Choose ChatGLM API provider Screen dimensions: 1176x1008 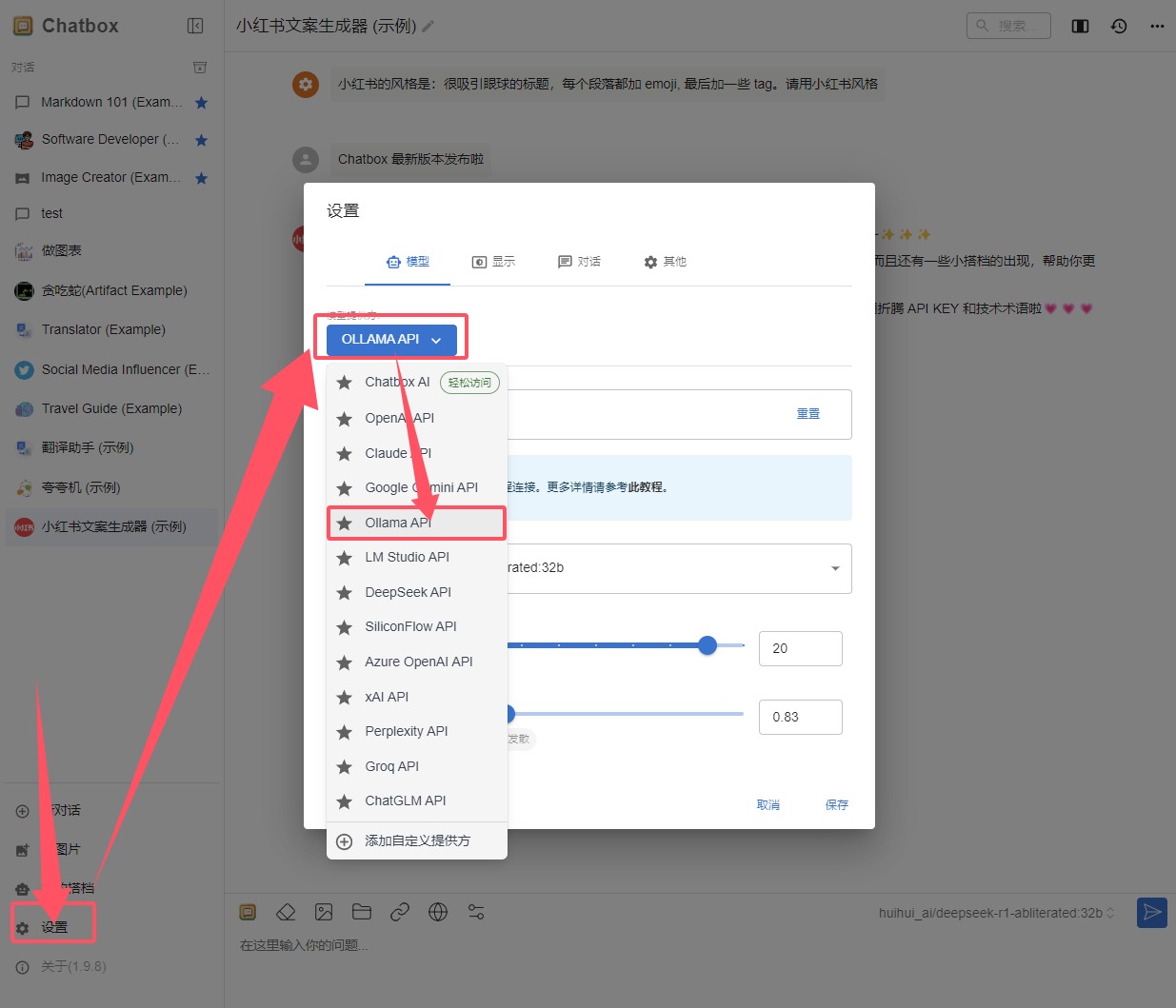[417, 800]
